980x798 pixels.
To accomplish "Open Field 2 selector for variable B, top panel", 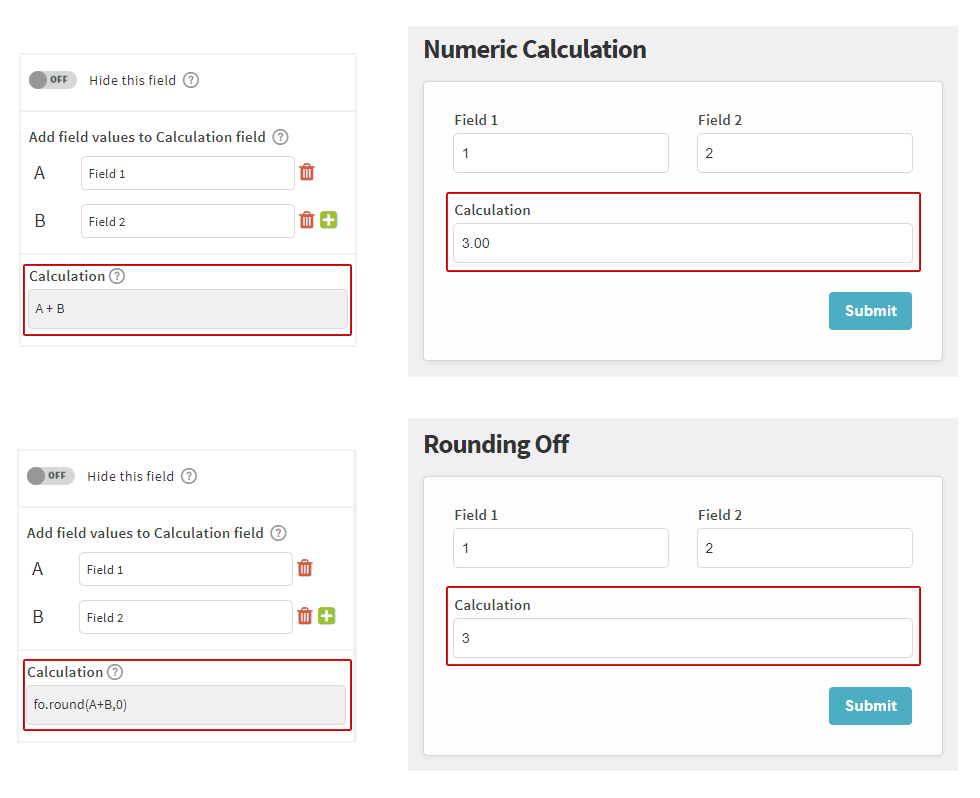I will click(188, 221).
